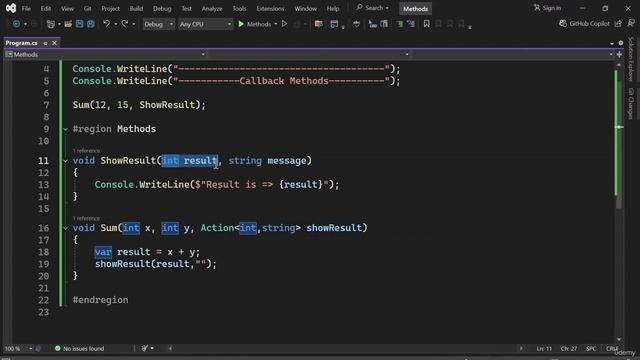Open the Window menu
Image resolution: width=640 pixels, height=360 pixels.
tap(305, 9)
